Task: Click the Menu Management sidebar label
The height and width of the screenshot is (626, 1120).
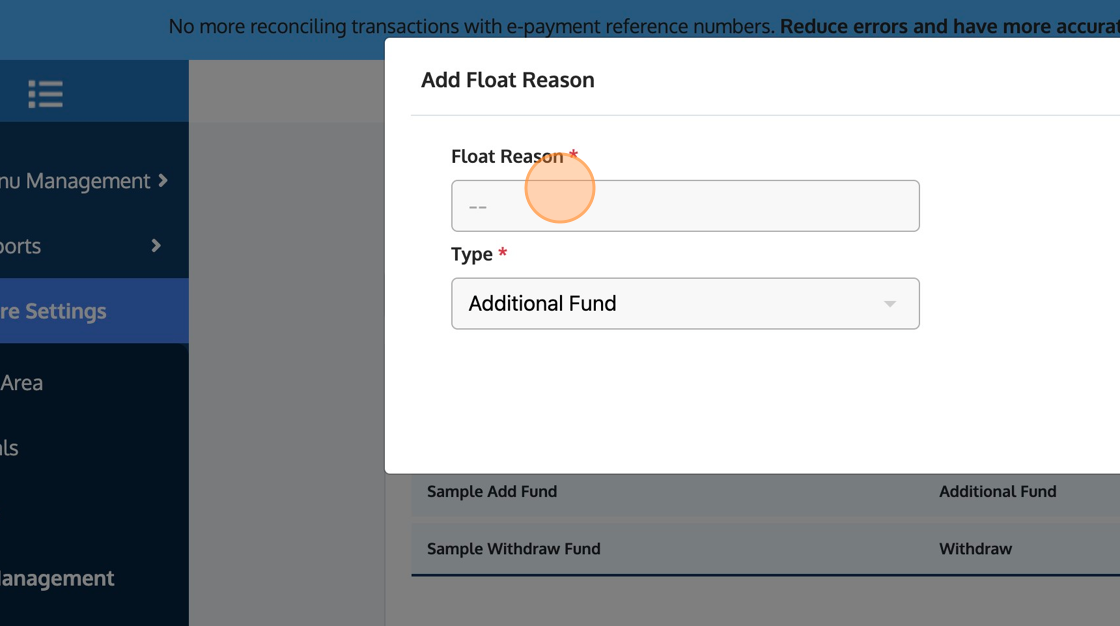Action: [x=75, y=181]
